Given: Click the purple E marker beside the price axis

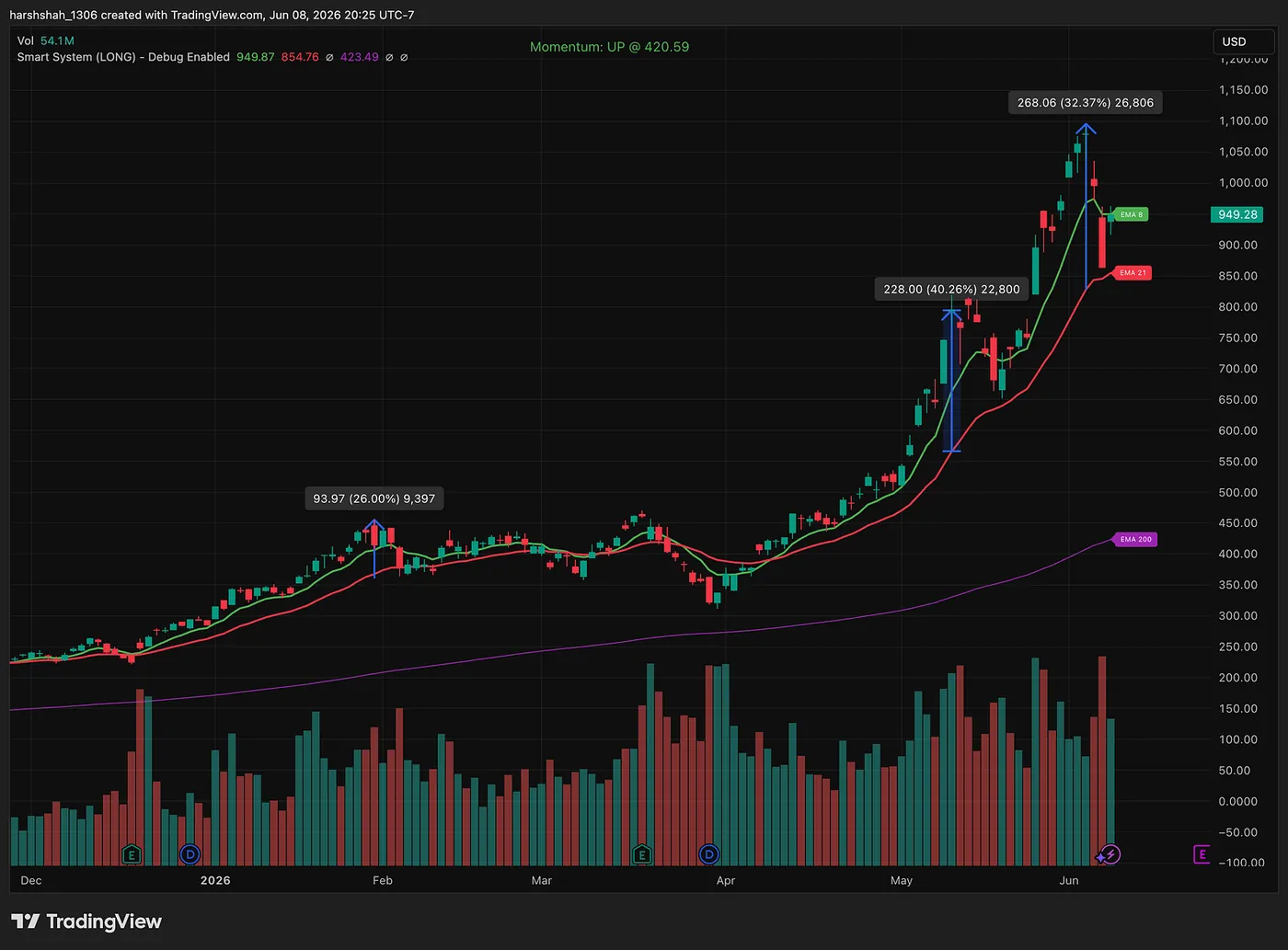Looking at the screenshot, I should pyautogui.click(x=1202, y=854).
